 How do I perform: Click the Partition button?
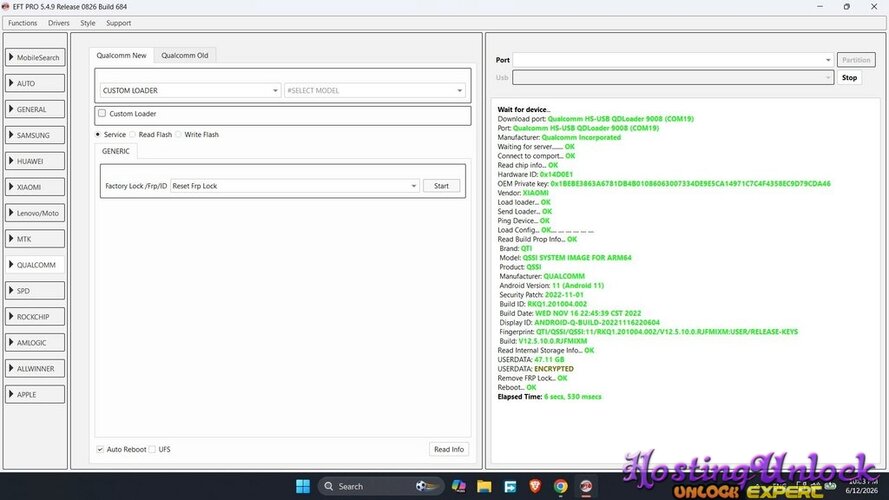tap(856, 60)
